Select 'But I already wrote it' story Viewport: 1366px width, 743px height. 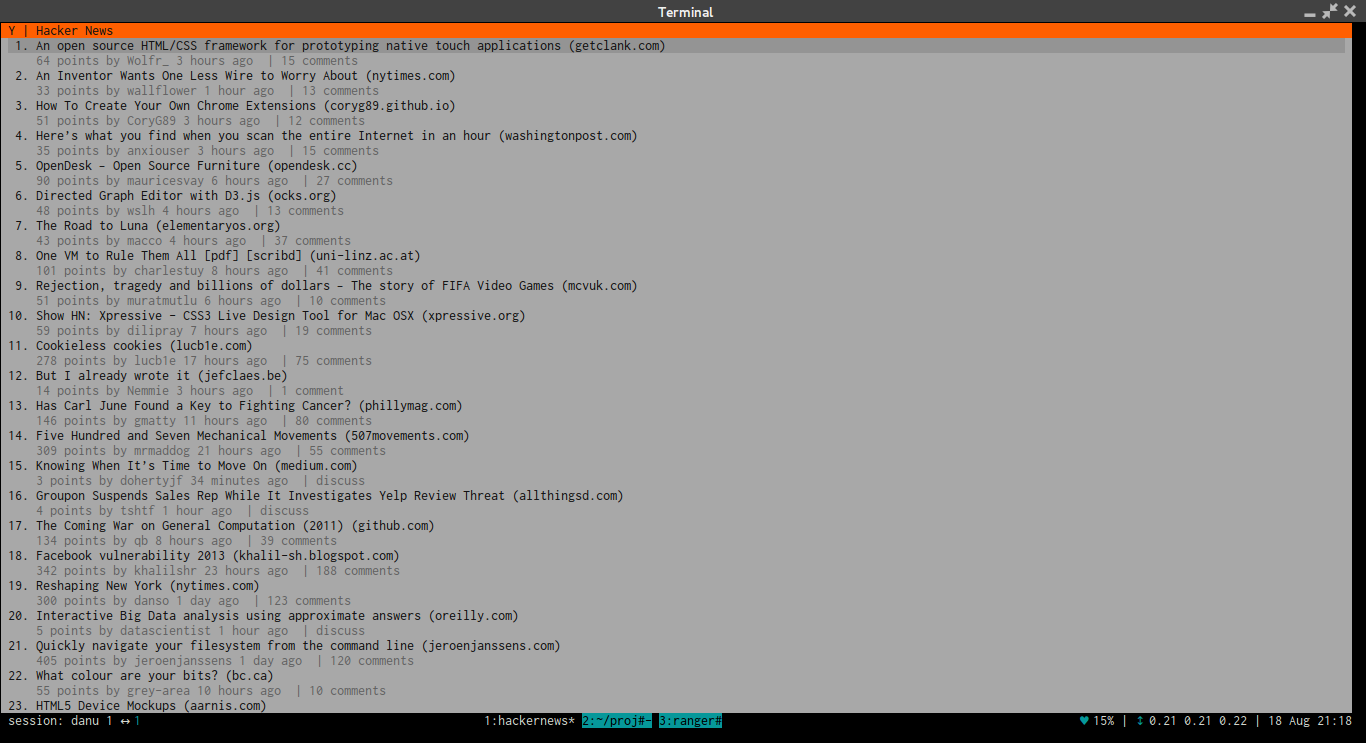(x=161, y=376)
